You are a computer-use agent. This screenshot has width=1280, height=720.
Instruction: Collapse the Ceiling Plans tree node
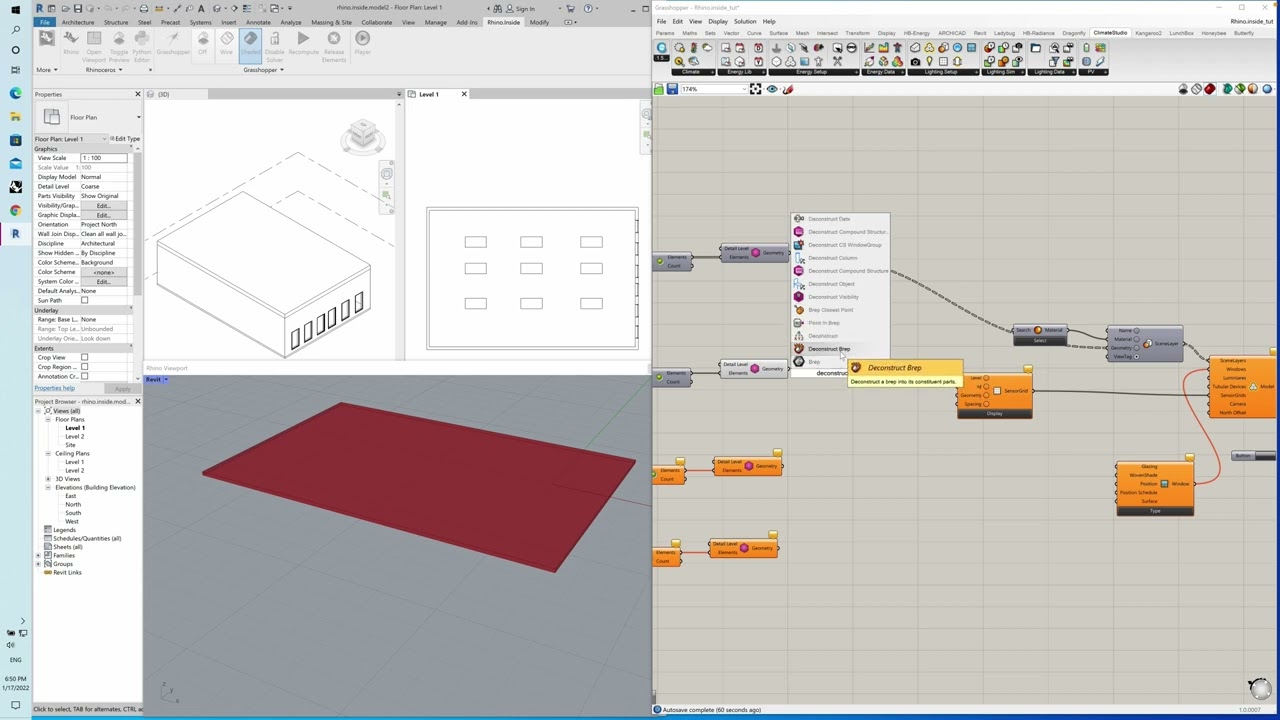tap(48, 453)
